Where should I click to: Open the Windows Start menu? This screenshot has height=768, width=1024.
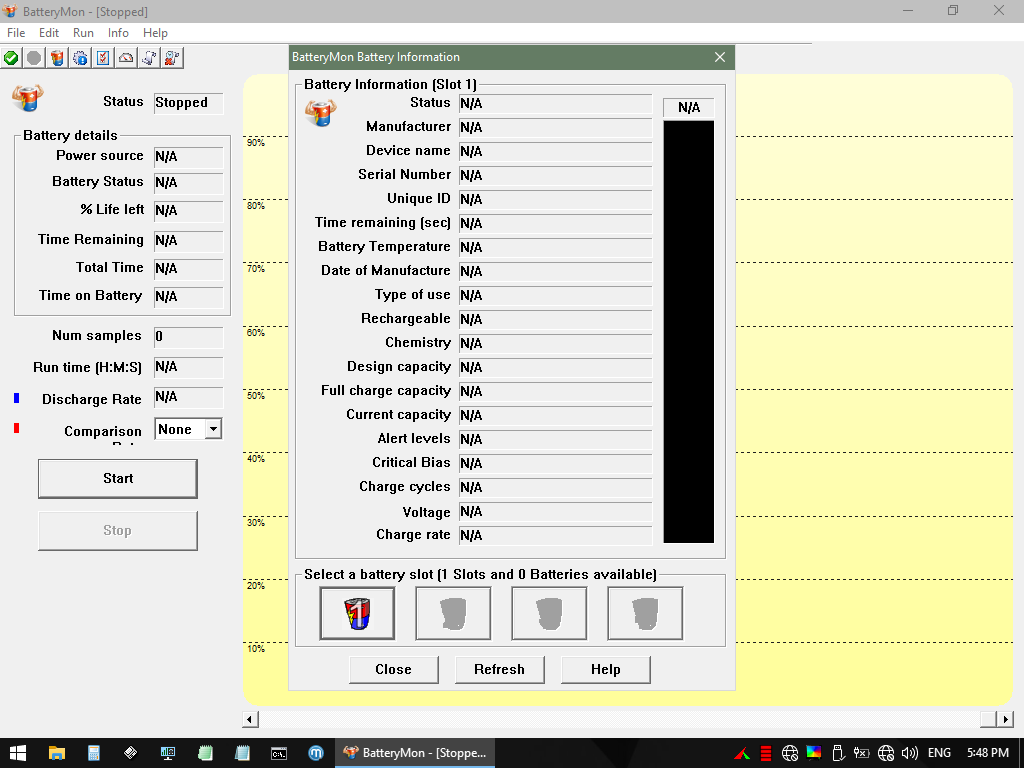[18, 753]
